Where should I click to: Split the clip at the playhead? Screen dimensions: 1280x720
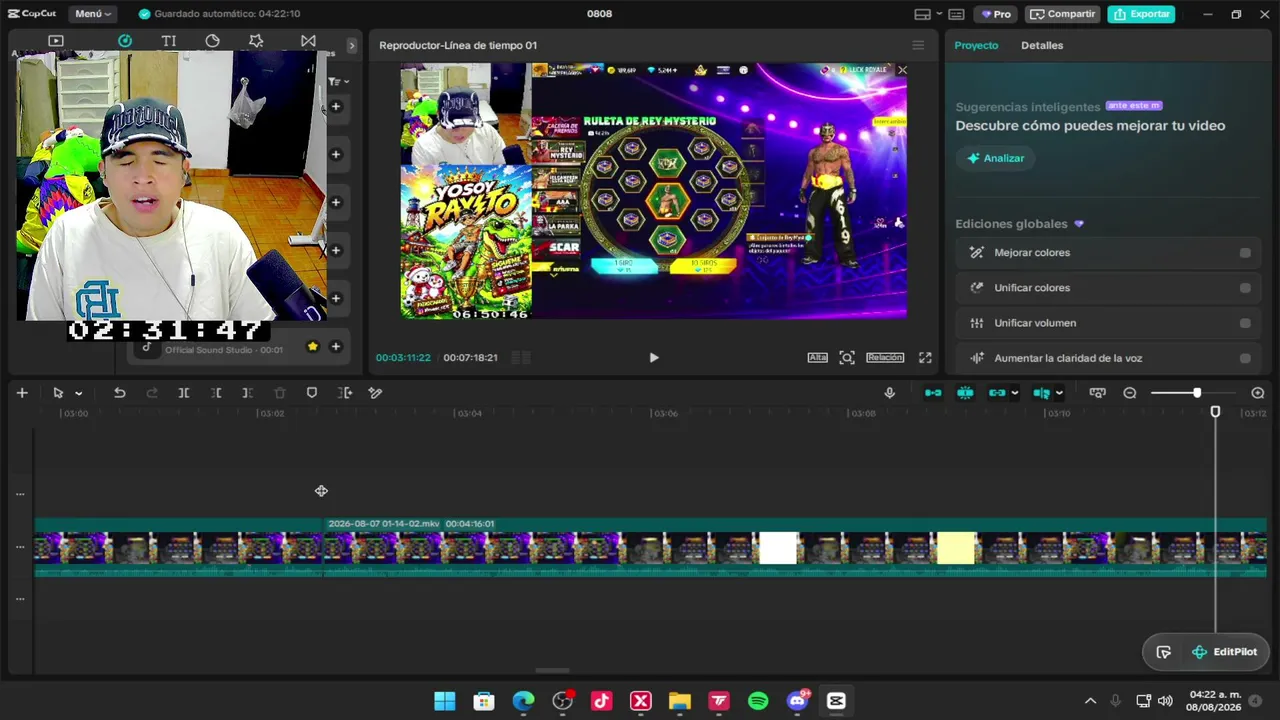pyautogui.click(x=184, y=393)
